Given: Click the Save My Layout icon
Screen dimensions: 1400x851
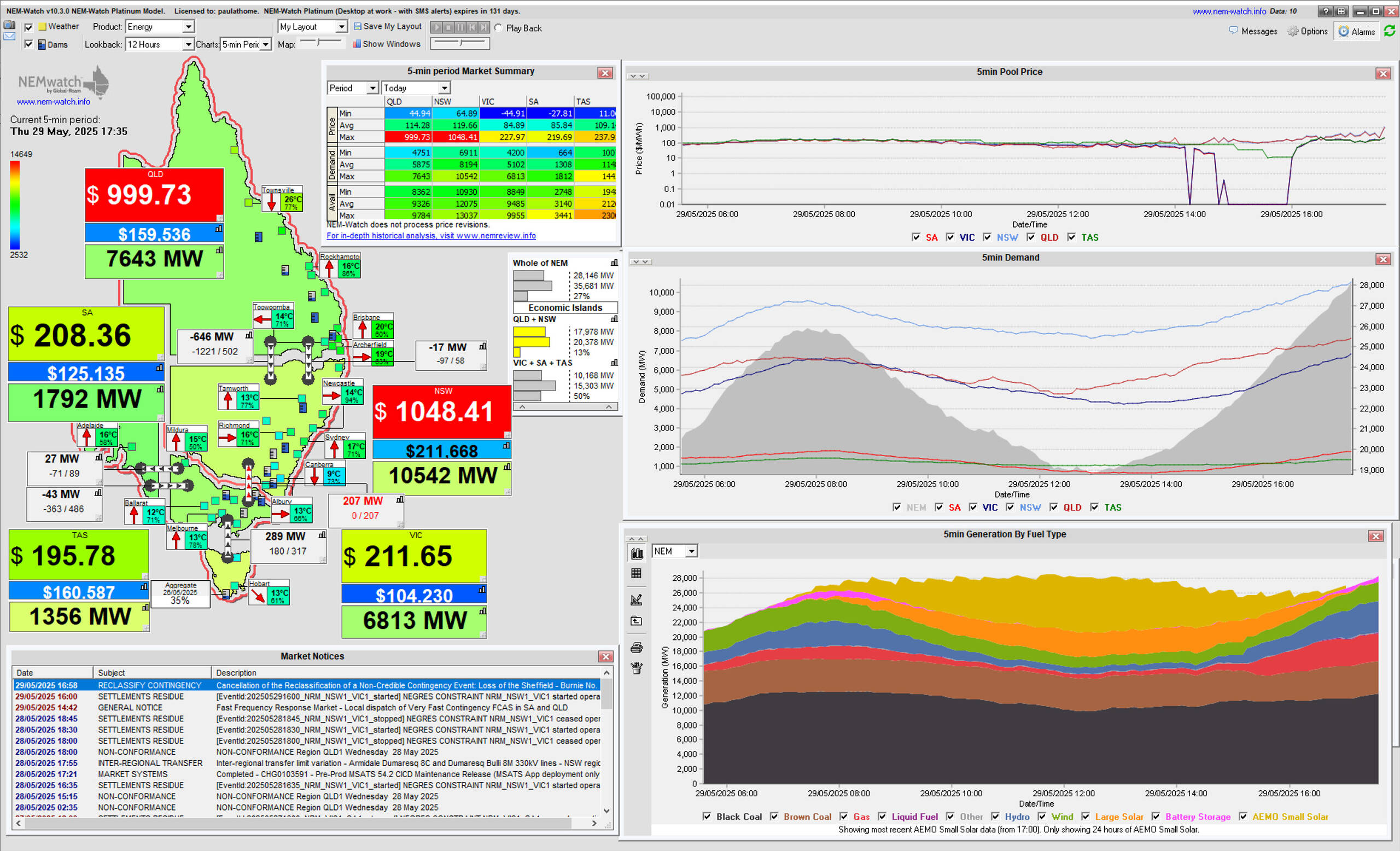Looking at the screenshot, I should (358, 26).
